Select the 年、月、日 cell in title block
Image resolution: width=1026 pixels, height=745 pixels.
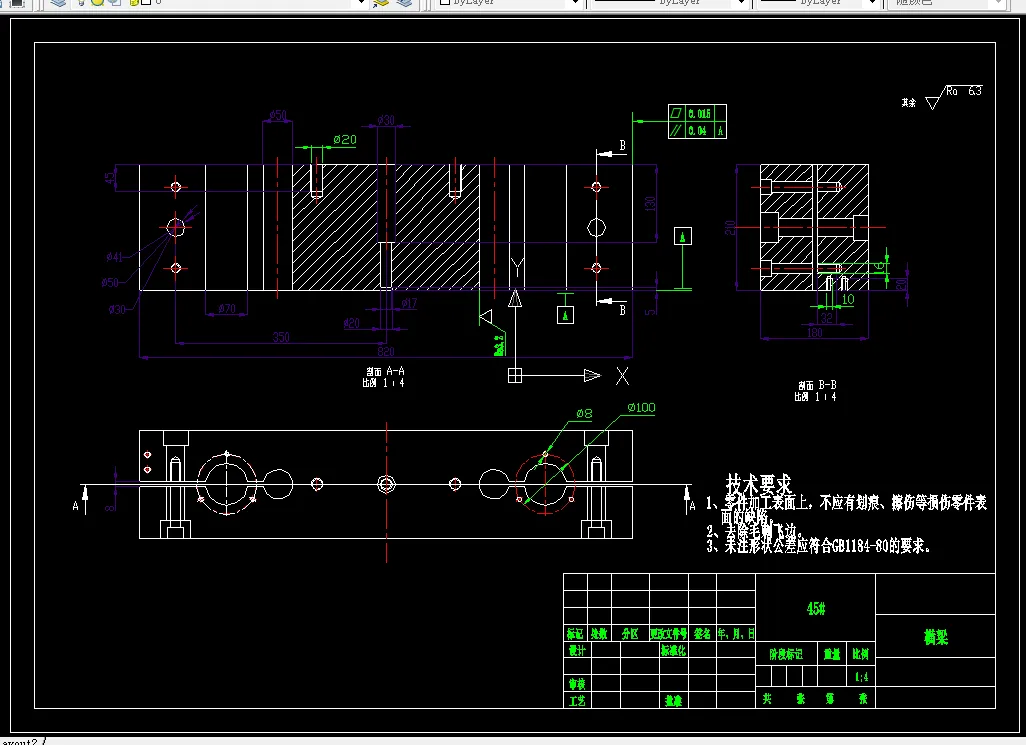pyautogui.click(x=736, y=633)
